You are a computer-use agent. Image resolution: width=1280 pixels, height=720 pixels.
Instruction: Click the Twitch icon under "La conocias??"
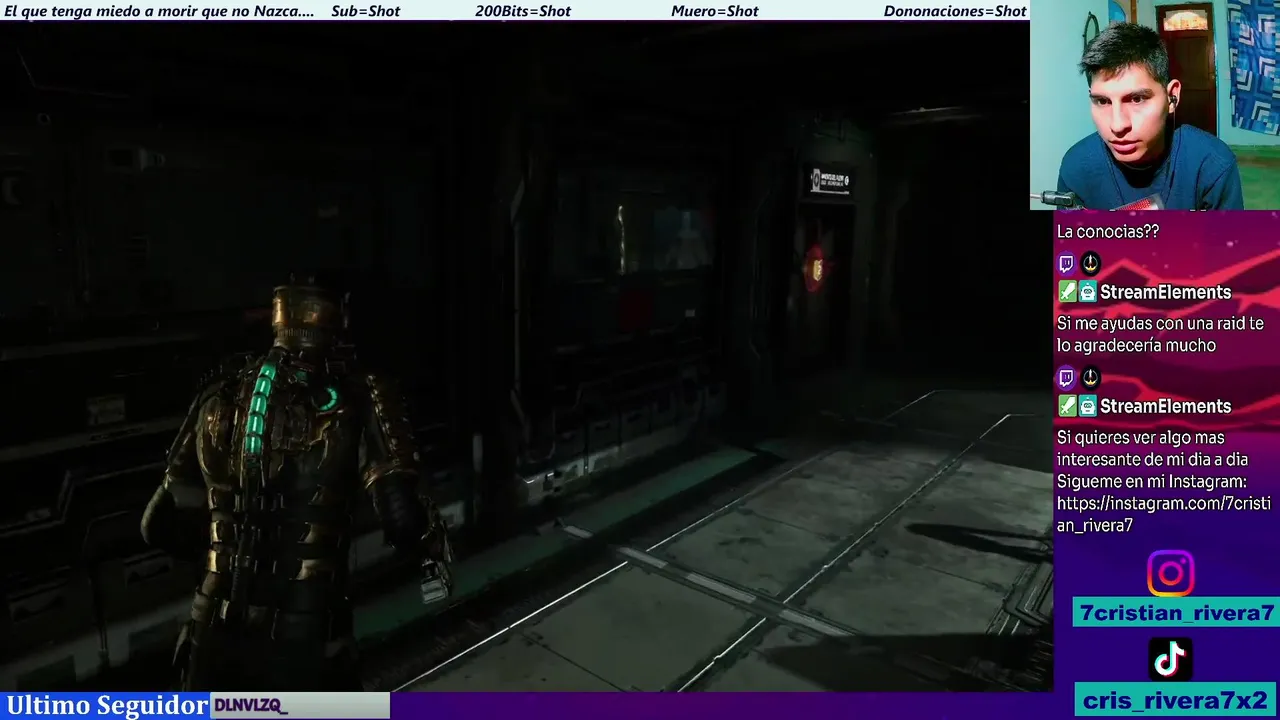[x=1066, y=264]
